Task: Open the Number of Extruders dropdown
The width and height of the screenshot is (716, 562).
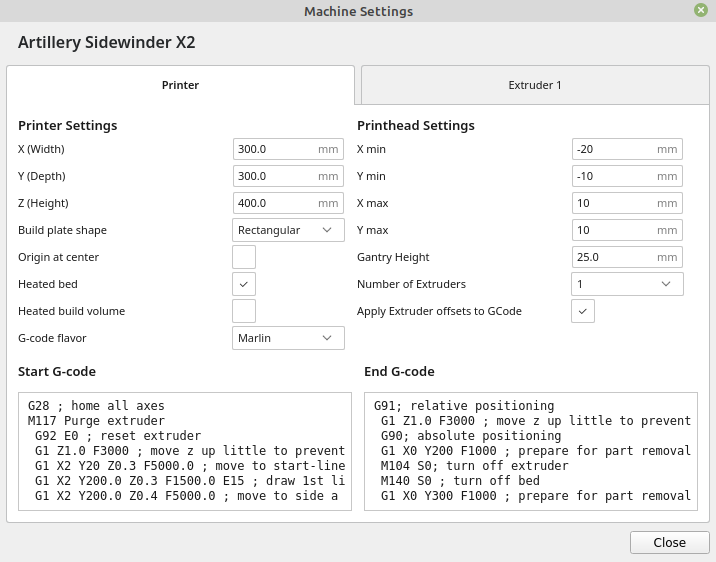Action: pyautogui.click(x=627, y=284)
